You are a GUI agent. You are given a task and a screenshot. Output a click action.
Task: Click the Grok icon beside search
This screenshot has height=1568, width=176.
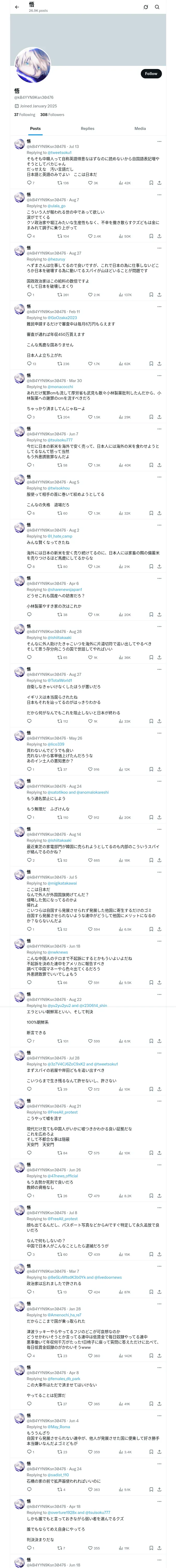(146, 7)
